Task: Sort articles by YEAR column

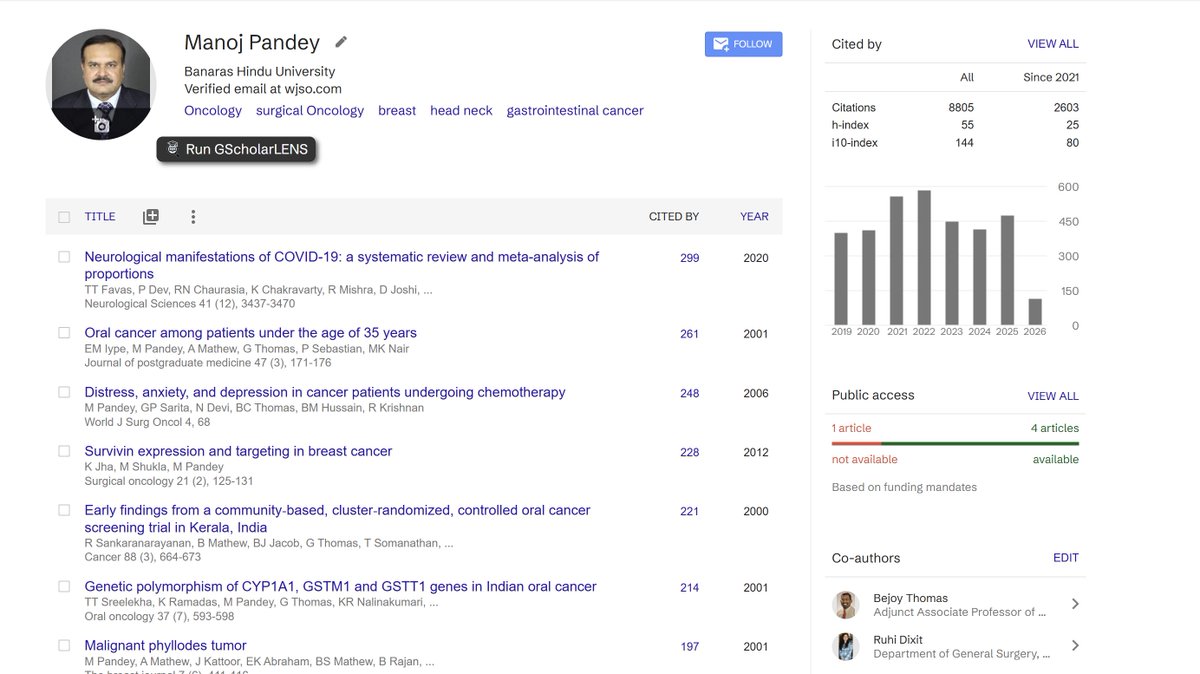Action: point(754,217)
